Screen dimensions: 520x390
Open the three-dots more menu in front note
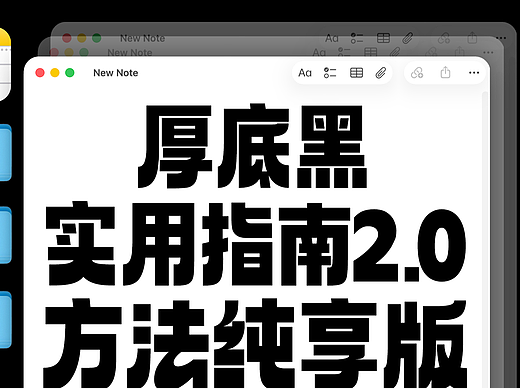coord(474,73)
